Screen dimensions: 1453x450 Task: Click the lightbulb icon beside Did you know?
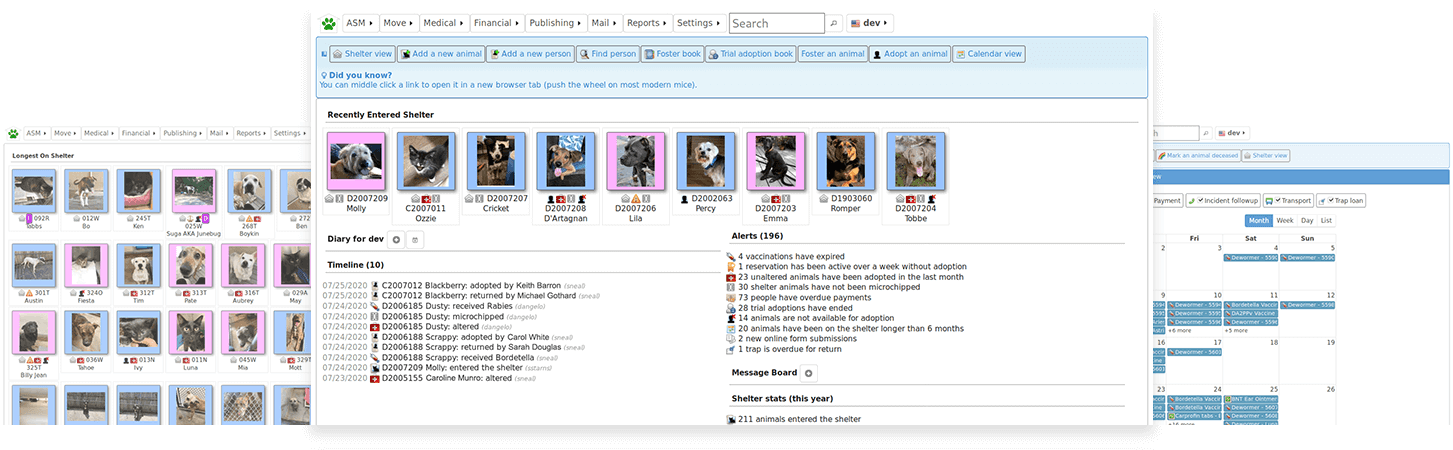323,75
